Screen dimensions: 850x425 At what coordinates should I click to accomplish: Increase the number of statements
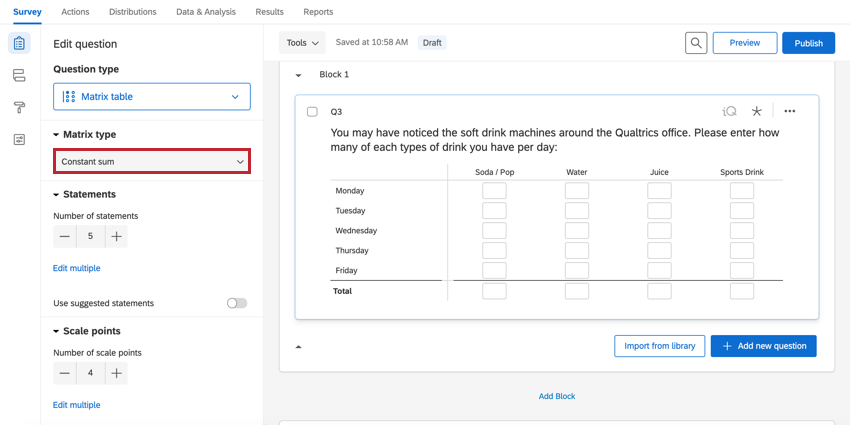(x=117, y=237)
